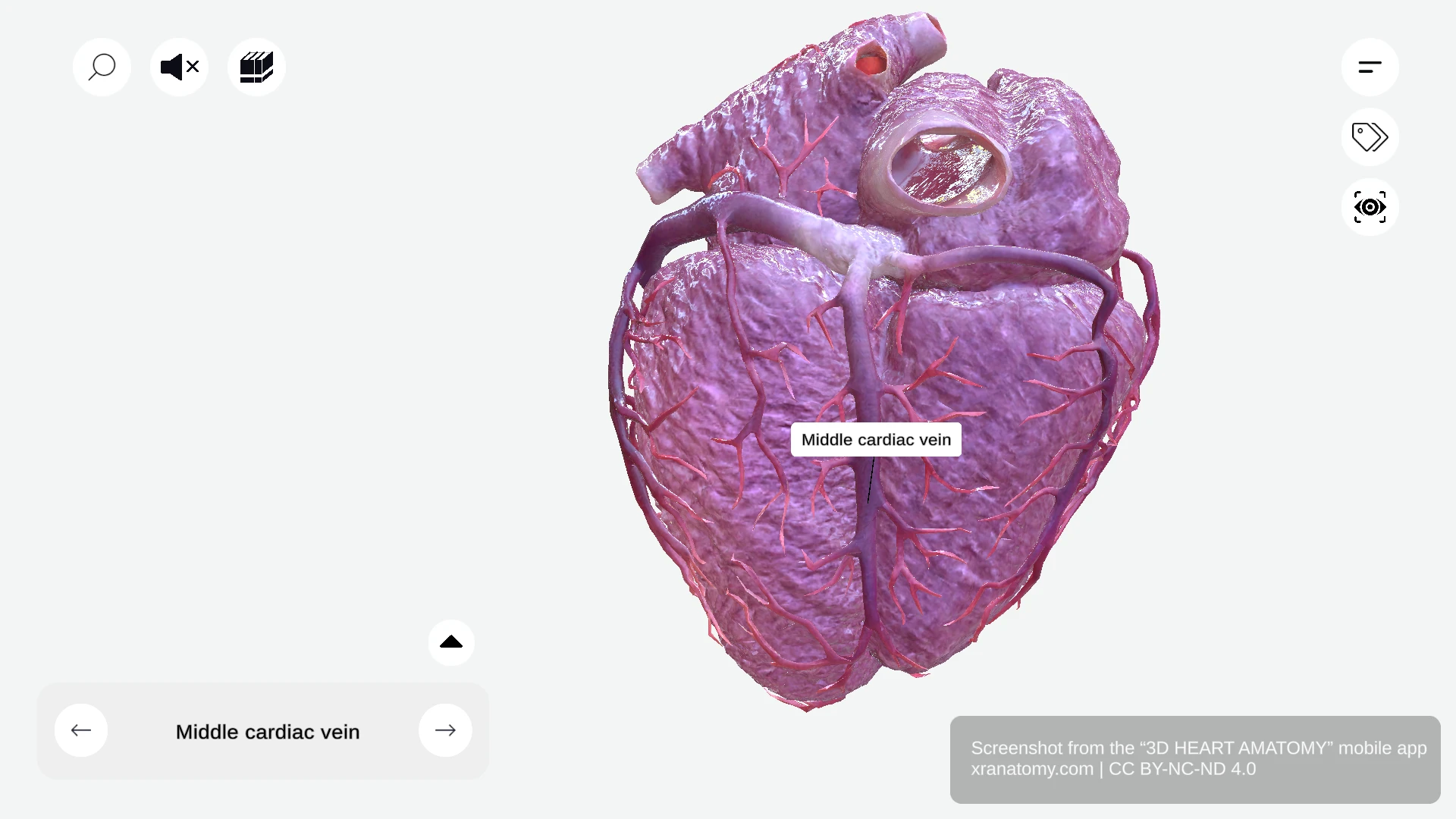Expand the bottom panel with up arrow
1456x819 pixels.
451,642
